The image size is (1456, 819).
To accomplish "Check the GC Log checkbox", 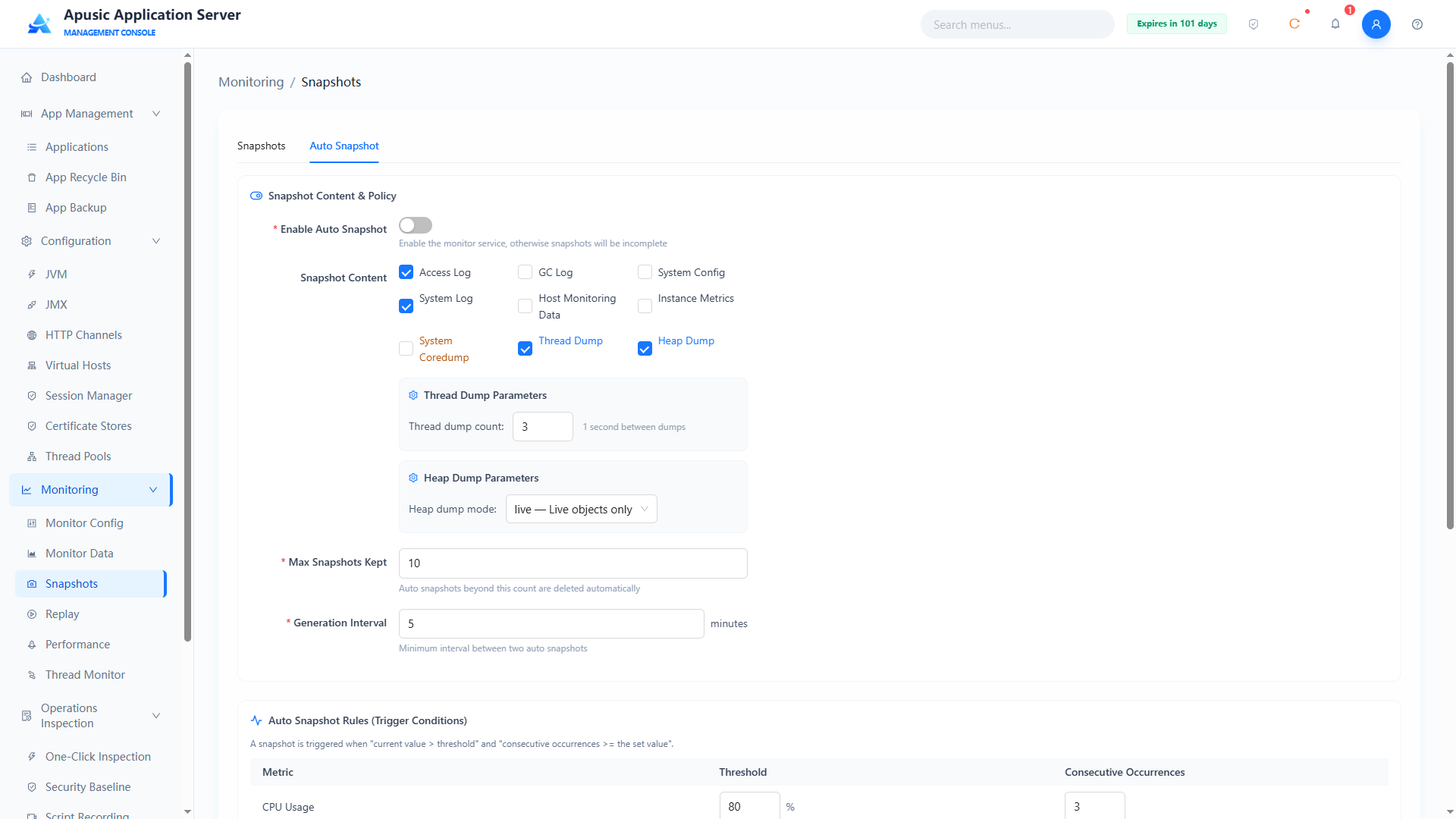I will click(525, 272).
